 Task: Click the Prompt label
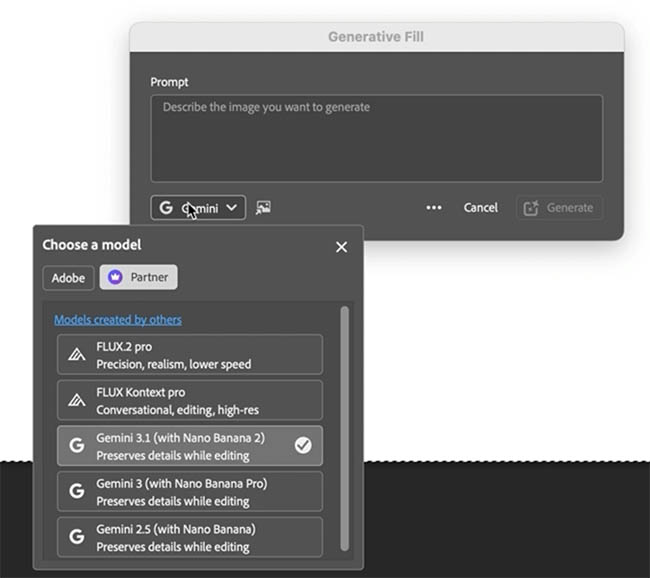tap(169, 82)
